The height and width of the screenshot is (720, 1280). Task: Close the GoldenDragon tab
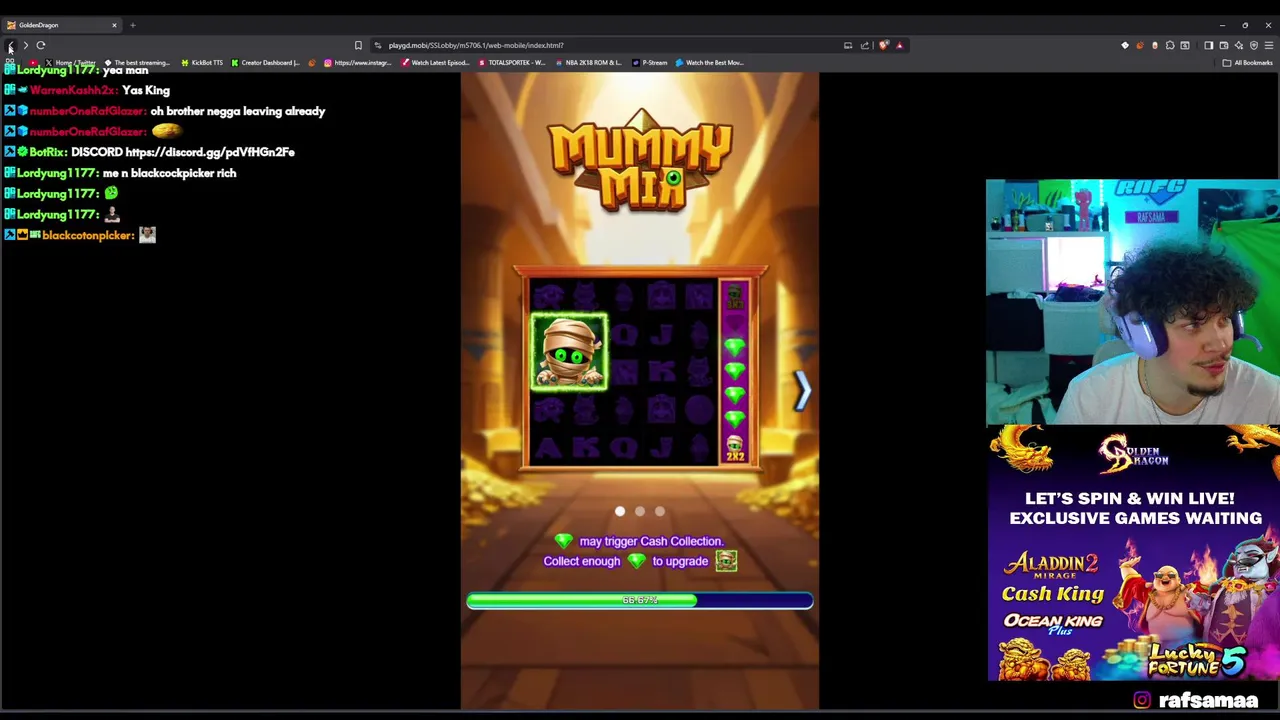114,25
